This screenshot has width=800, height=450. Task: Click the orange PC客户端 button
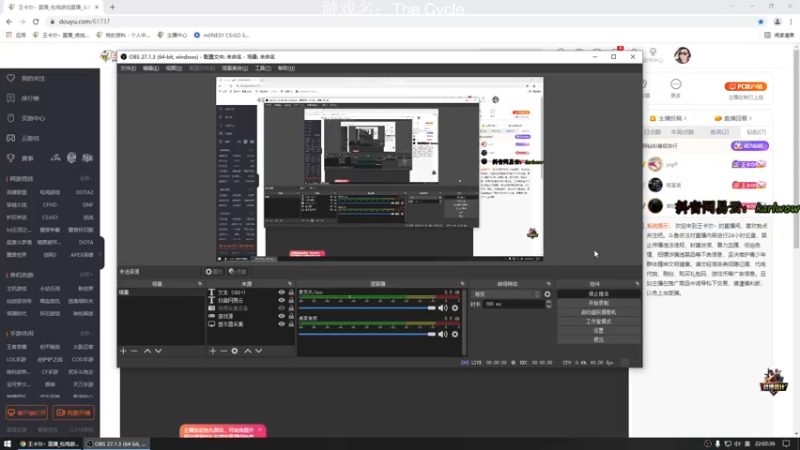pos(746,87)
